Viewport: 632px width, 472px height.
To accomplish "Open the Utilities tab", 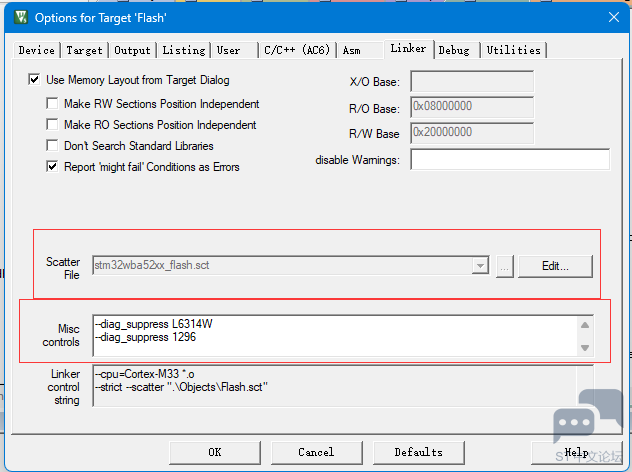I will click(x=514, y=50).
